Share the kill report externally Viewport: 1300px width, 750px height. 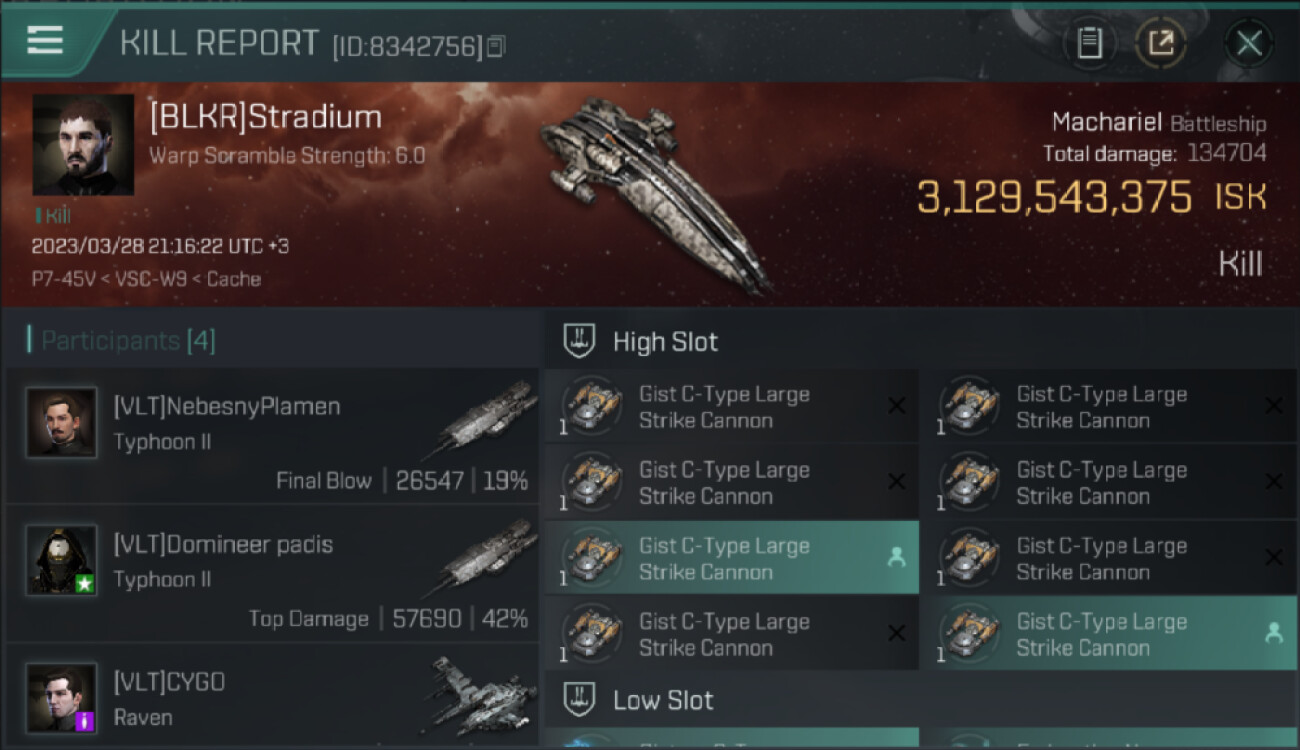click(1160, 43)
